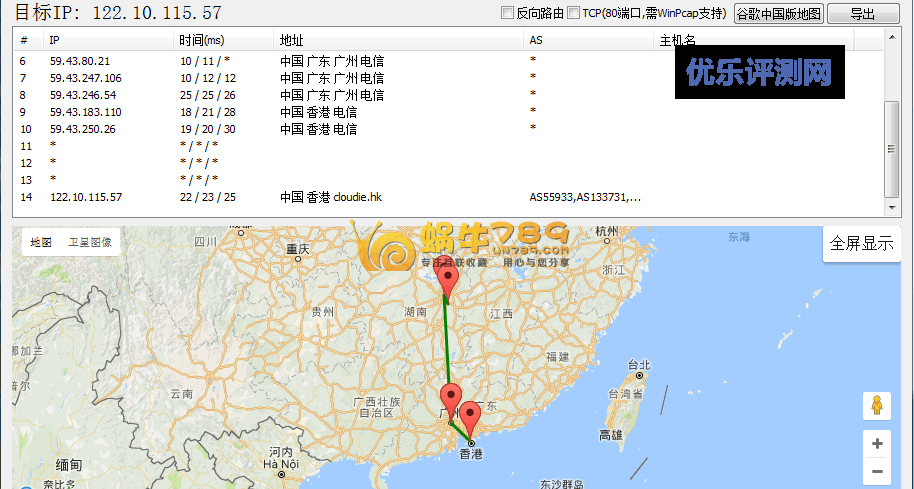914x489 pixels.
Task: Sort by the AS column header
Action: 589,40
